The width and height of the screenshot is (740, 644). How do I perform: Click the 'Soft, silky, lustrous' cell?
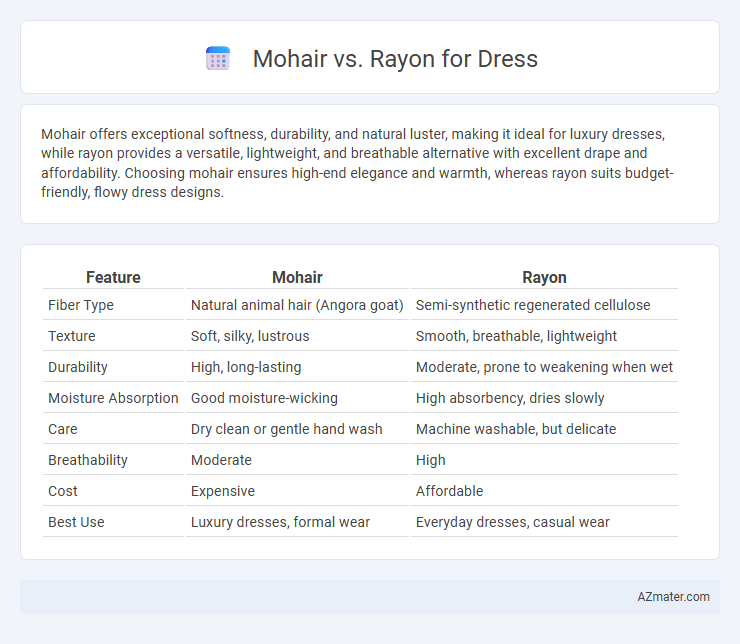tap(250, 336)
